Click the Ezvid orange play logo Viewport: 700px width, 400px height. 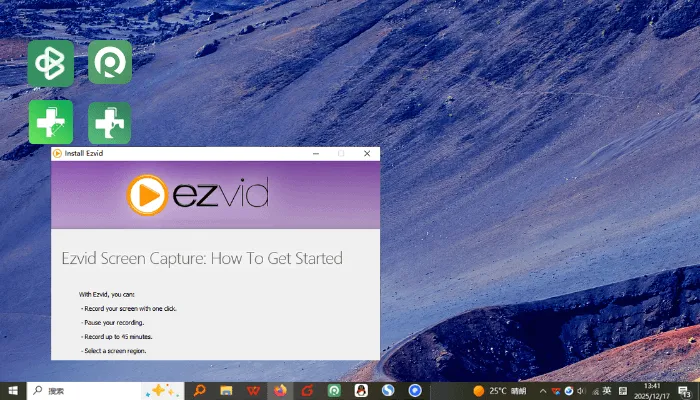147,195
